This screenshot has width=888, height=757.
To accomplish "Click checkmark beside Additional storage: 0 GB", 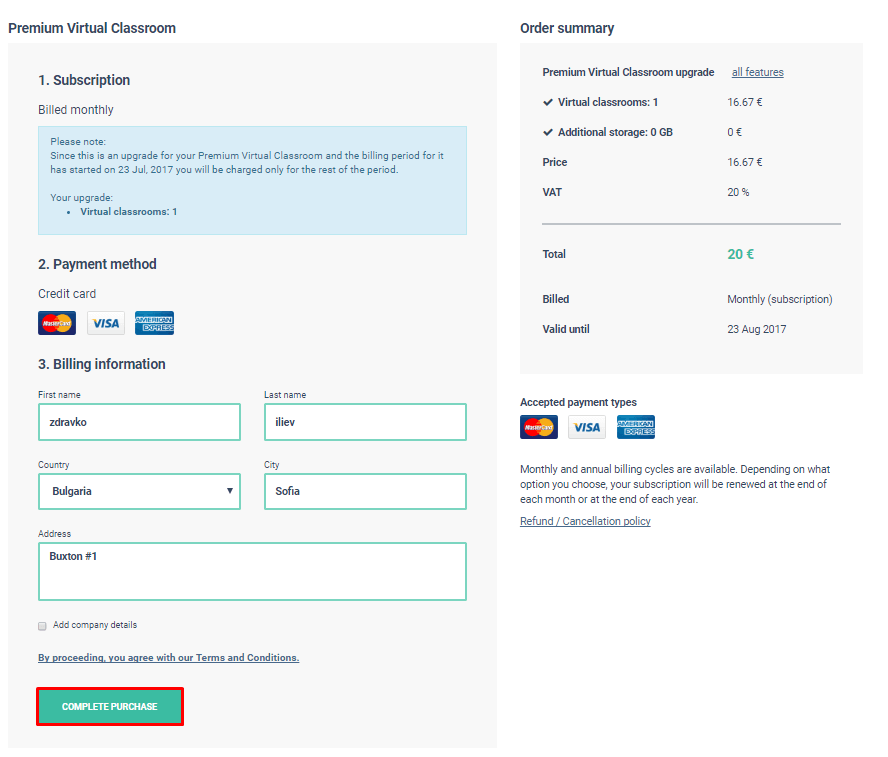I will [x=548, y=132].
